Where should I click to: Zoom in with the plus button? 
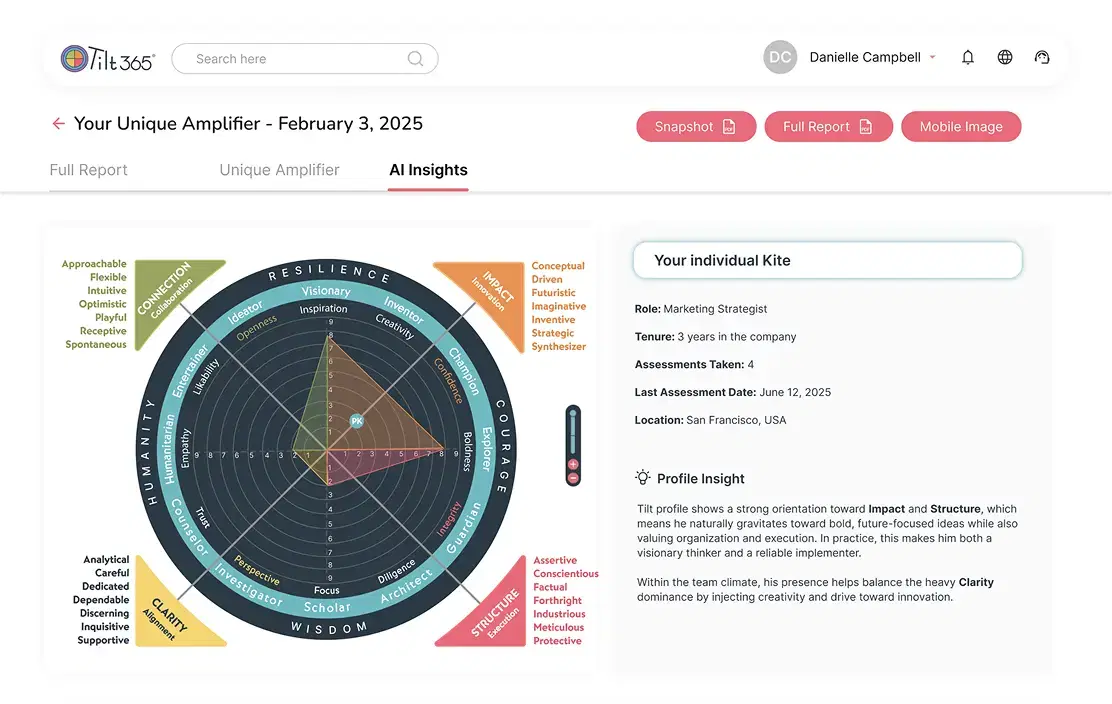(x=573, y=464)
